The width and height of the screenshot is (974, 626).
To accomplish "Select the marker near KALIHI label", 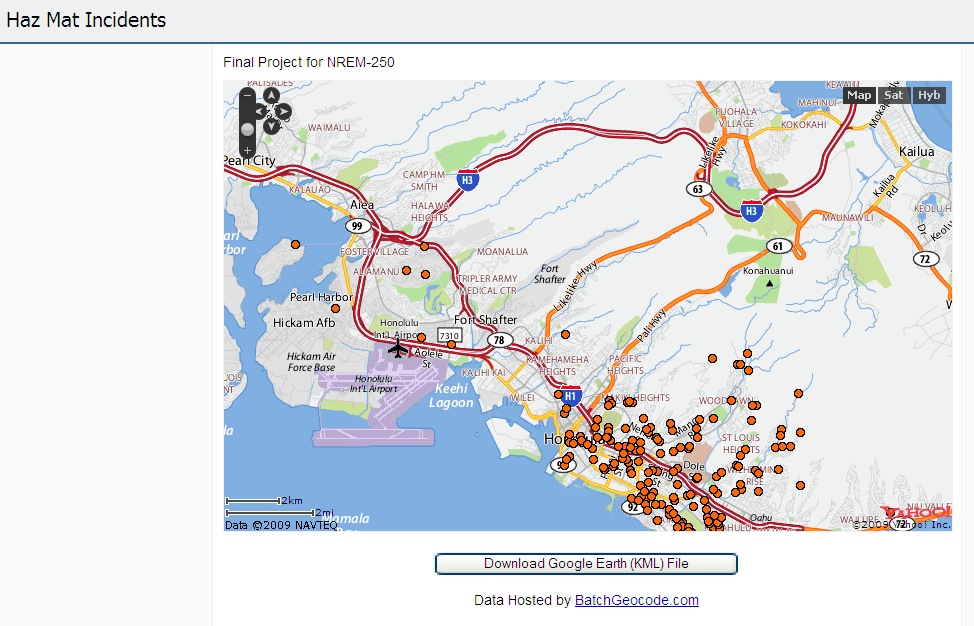I will [565, 335].
